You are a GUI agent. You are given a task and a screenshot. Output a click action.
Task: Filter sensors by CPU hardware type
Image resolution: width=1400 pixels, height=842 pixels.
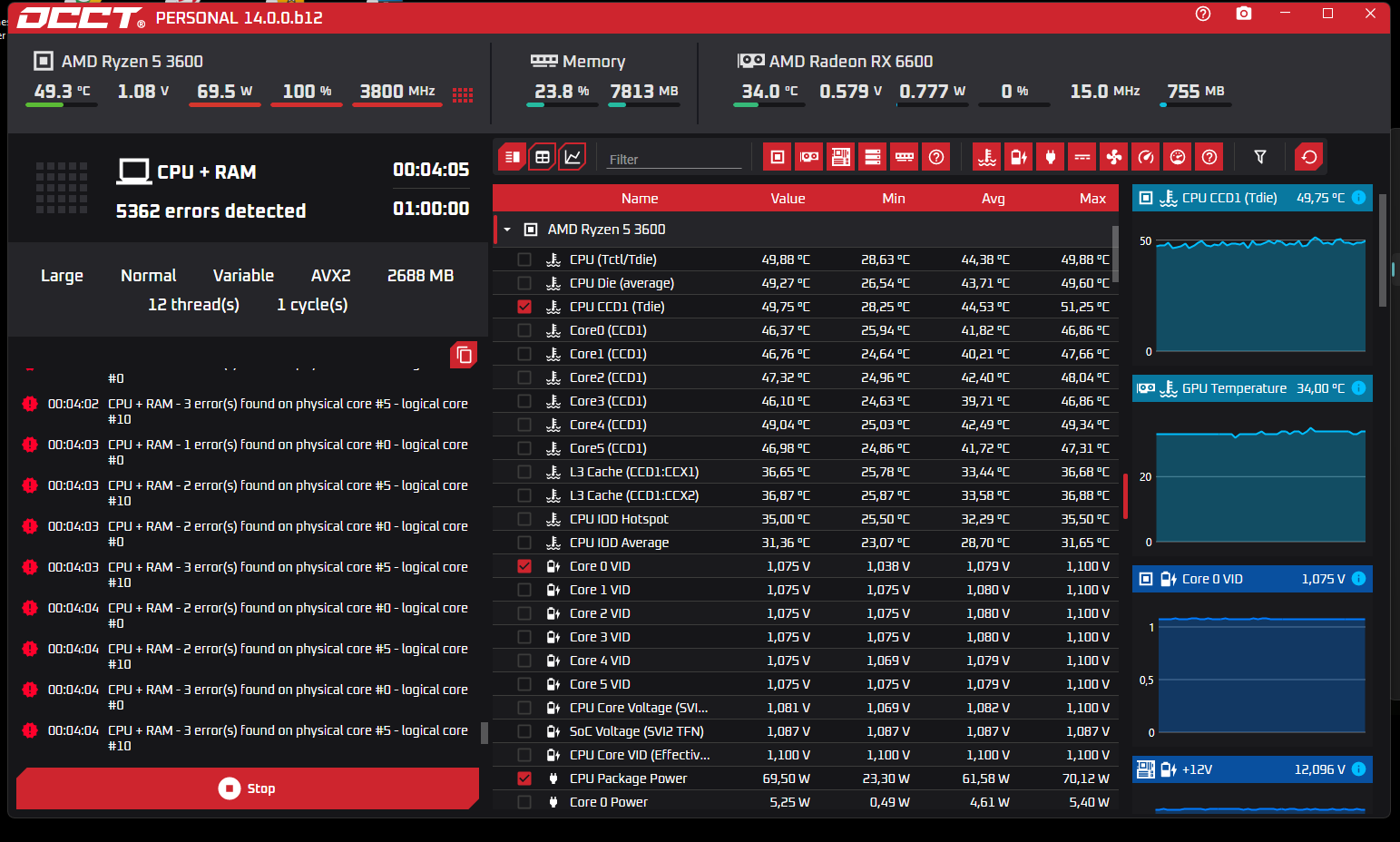778,157
